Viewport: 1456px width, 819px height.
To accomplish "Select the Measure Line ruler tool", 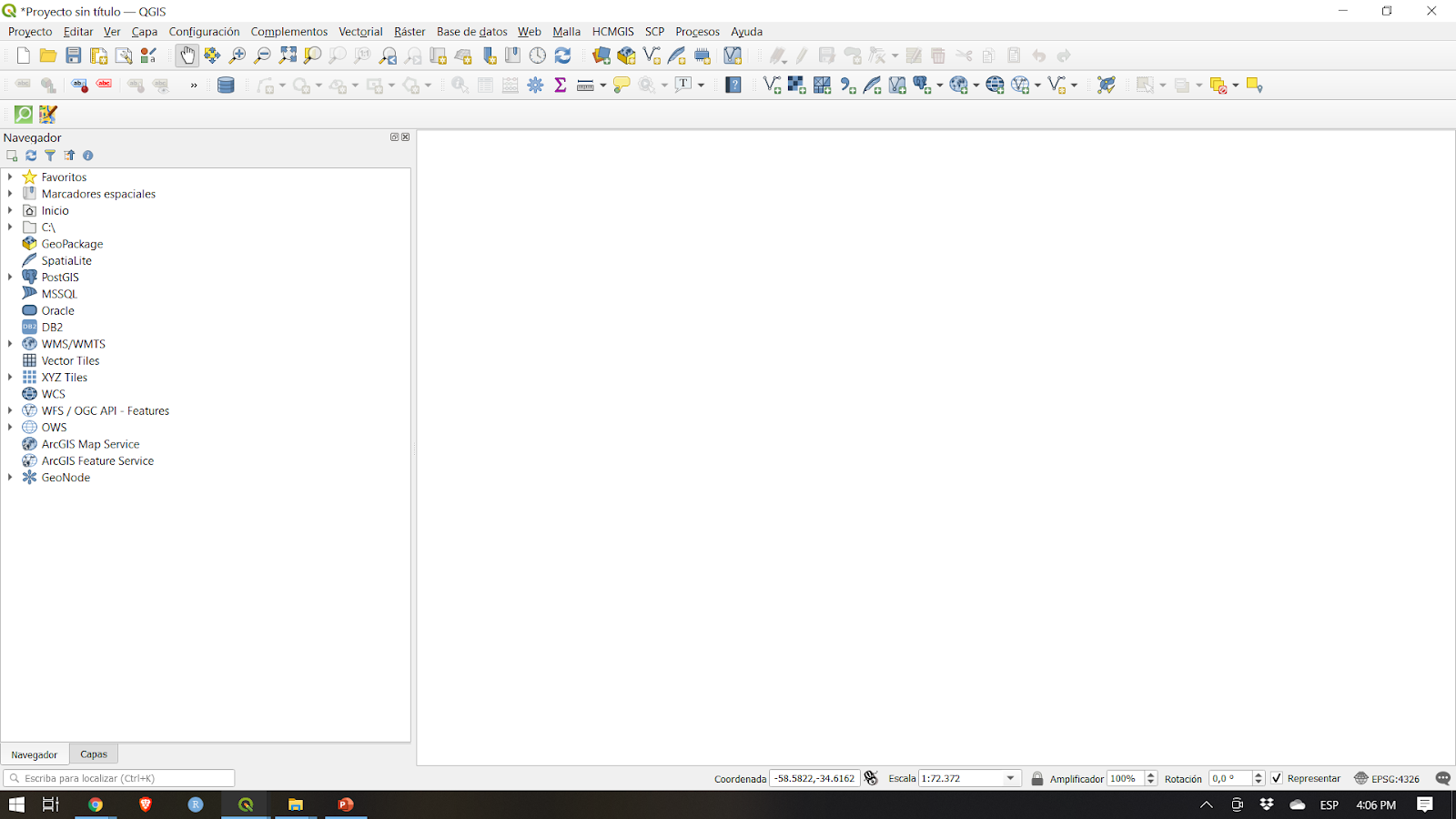I will pos(585,85).
